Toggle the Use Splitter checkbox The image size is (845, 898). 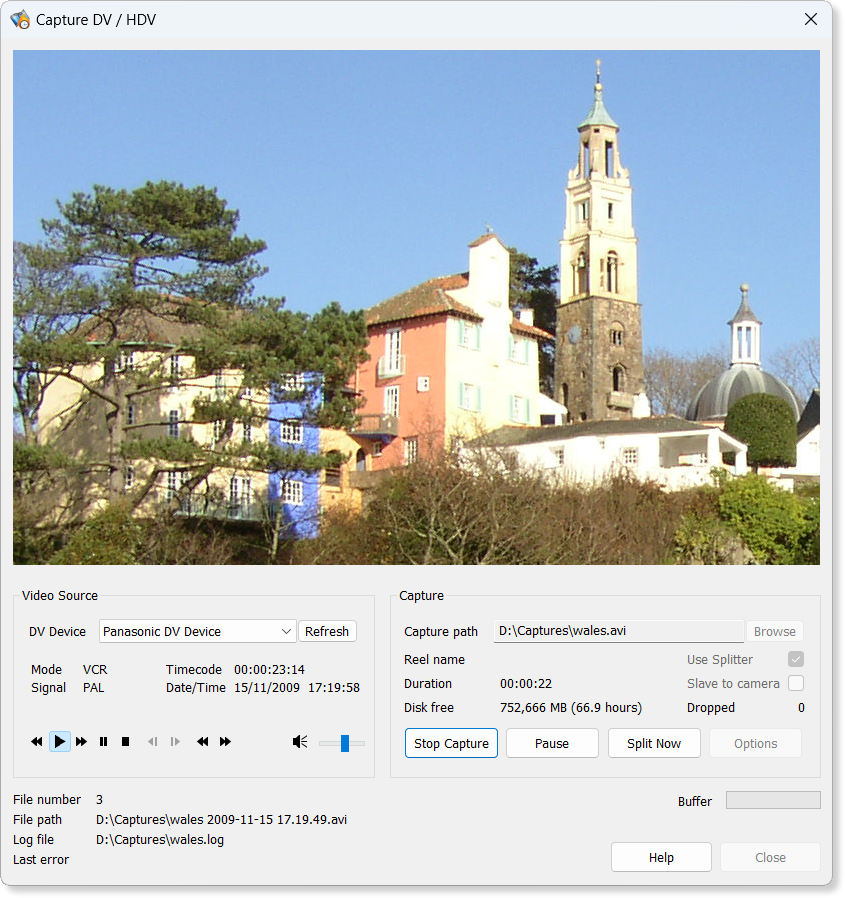click(796, 659)
